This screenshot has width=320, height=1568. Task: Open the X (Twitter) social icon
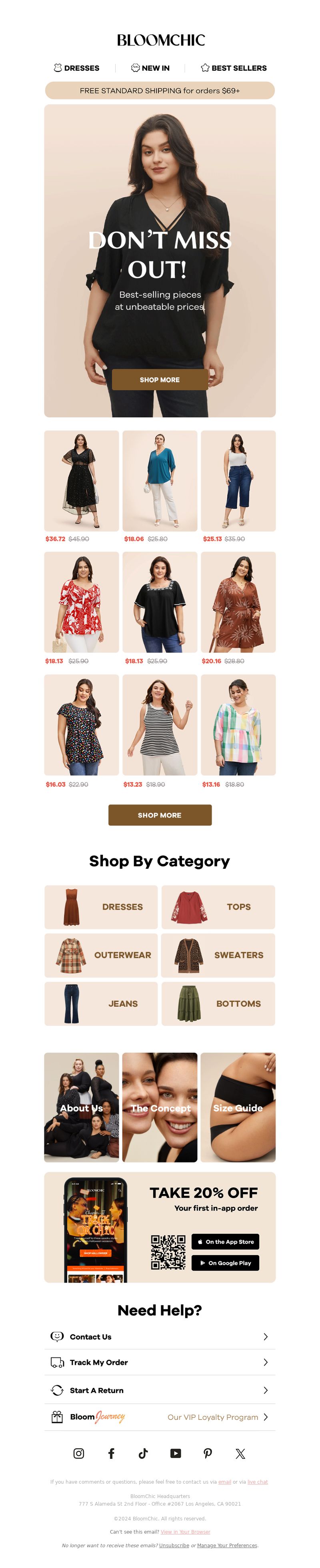pyautogui.click(x=240, y=1454)
